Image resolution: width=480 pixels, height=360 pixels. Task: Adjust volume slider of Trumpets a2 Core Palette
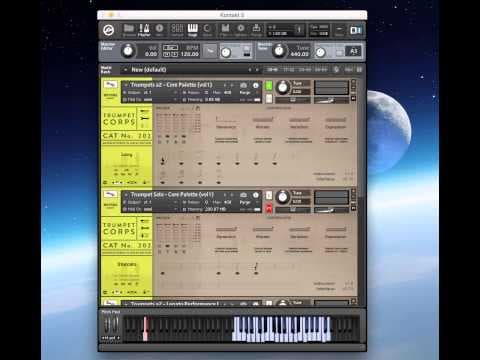pyautogui.click(x=331, y=100)
